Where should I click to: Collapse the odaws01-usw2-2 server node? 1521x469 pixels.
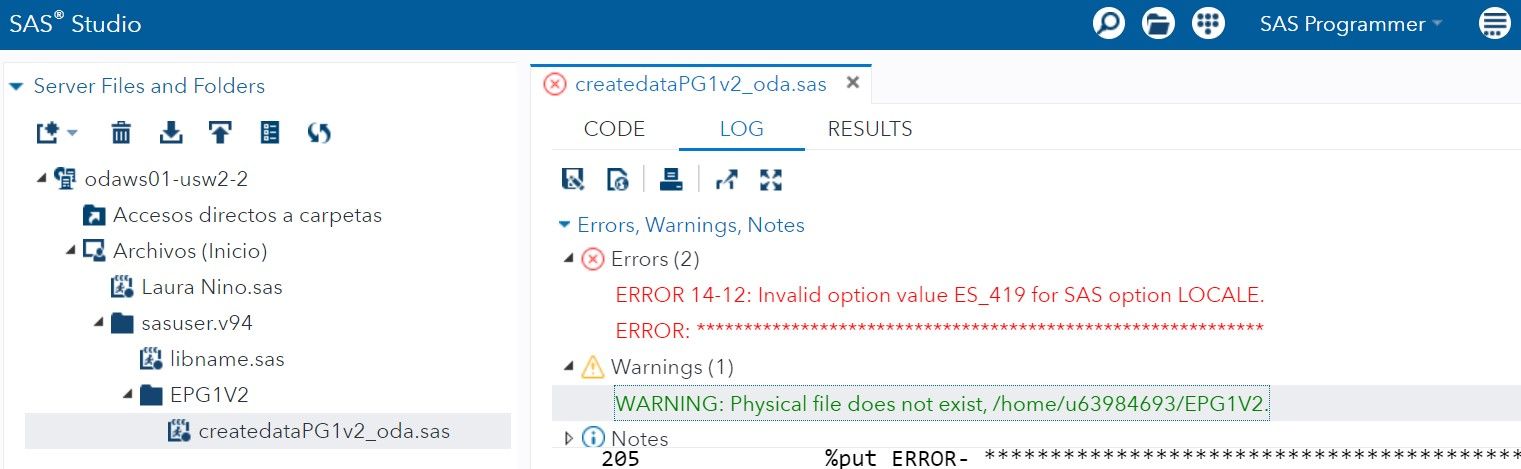pos(41,179)
